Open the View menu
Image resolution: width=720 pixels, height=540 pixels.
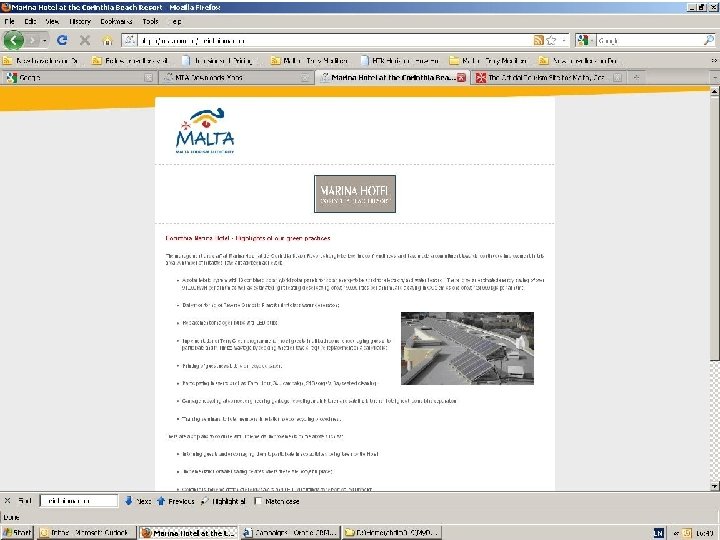pos(52,21)
